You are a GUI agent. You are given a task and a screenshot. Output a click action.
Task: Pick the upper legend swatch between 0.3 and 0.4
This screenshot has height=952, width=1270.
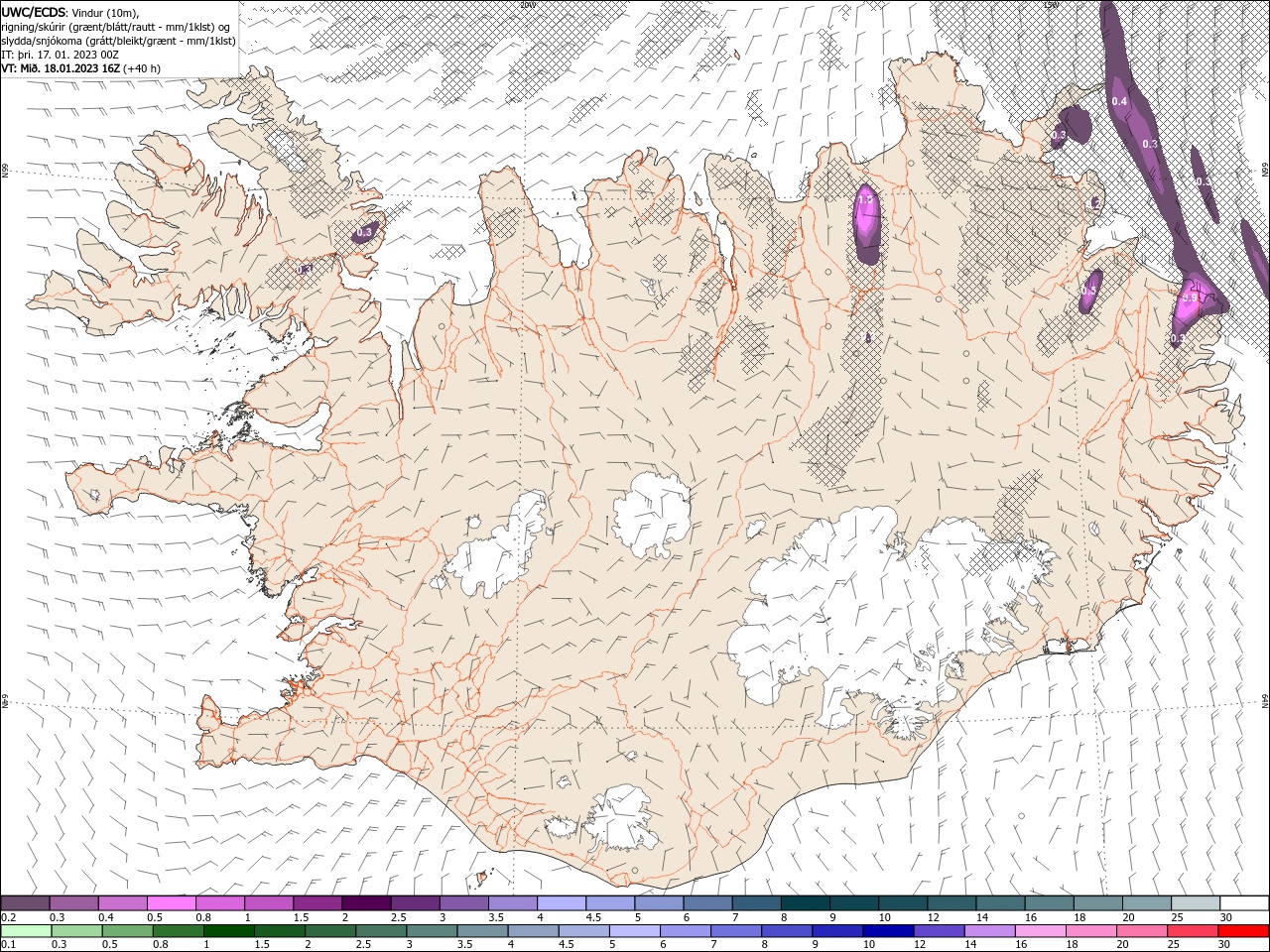click(73, 902)
